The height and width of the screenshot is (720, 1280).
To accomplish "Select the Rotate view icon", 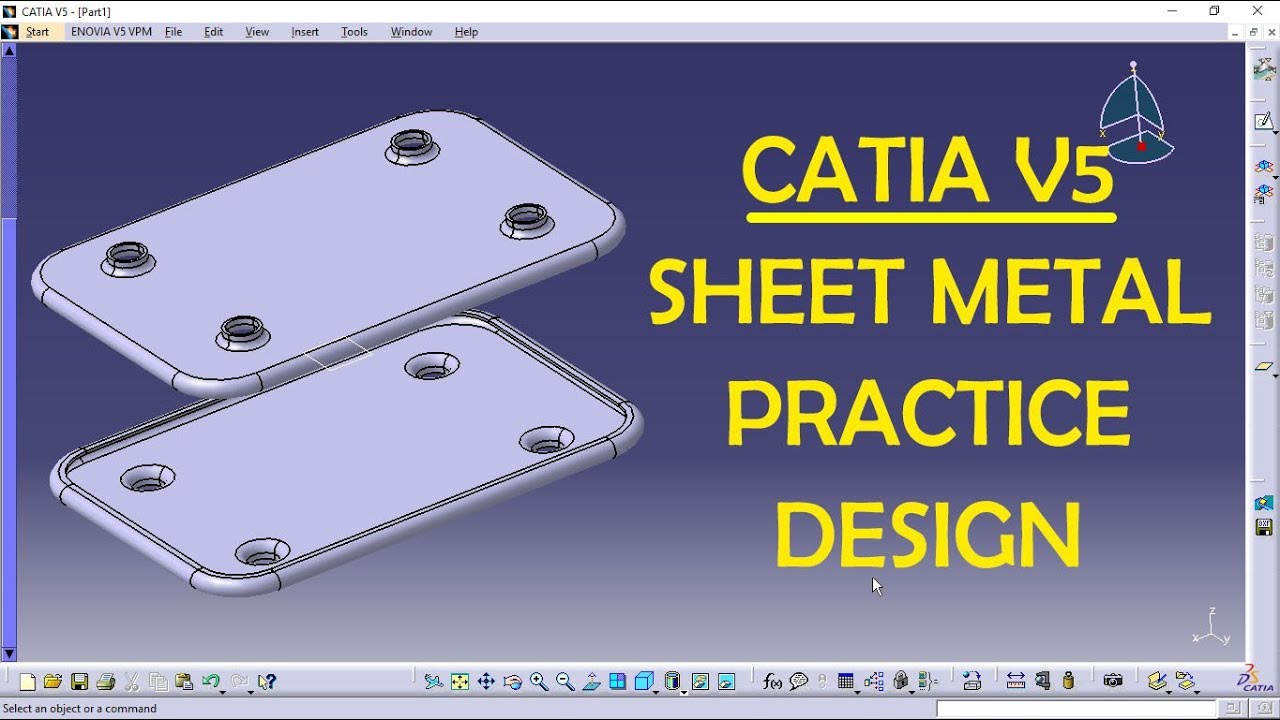I will coord(513,682).
